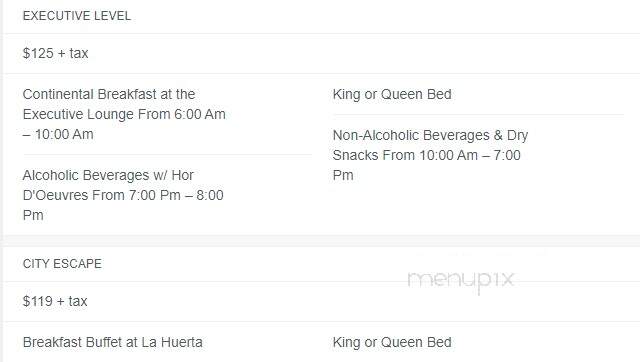Viewport: 640px width, 362px height.
Task: Select the $119 + tax price
Action: 55,301
